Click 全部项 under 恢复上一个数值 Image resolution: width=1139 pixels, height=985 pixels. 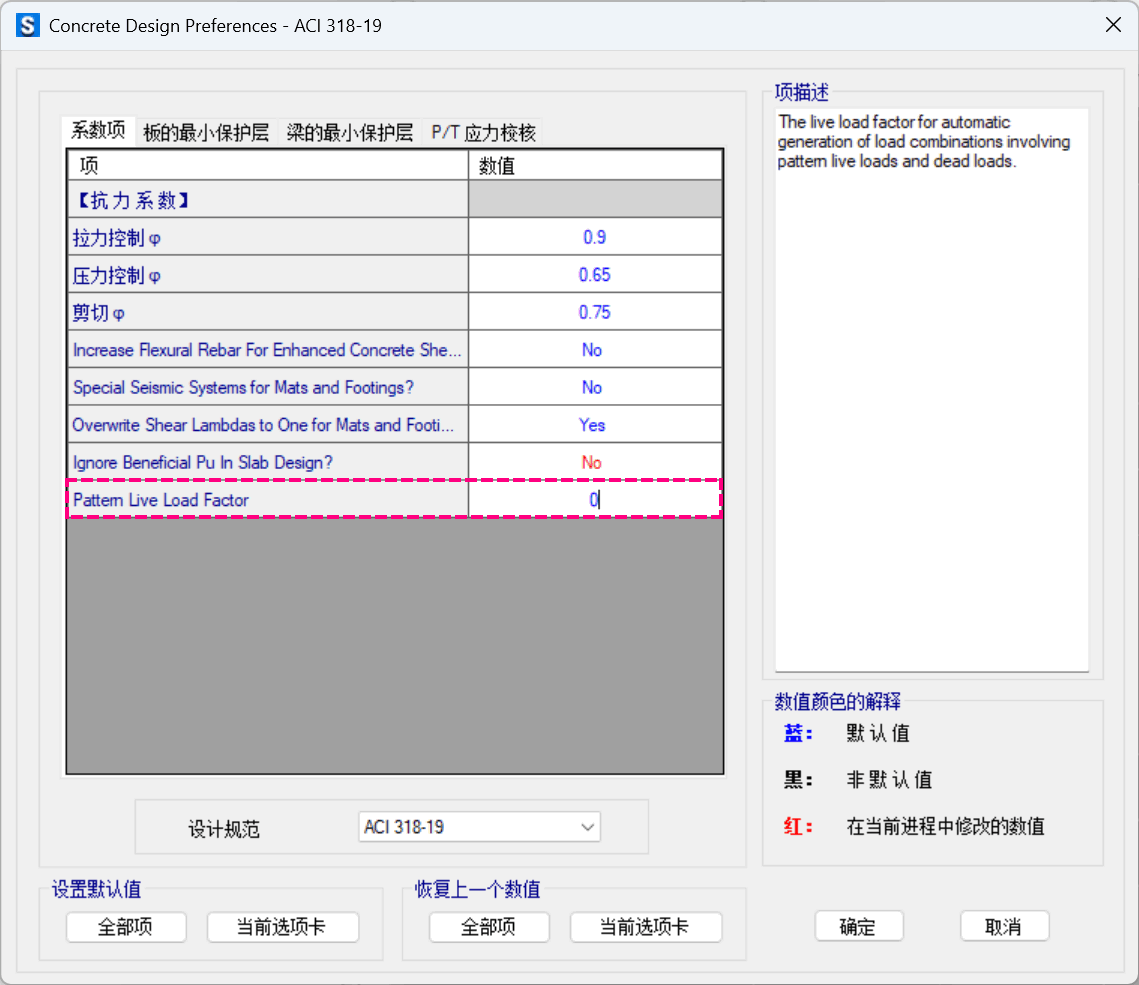coord(489,927)
